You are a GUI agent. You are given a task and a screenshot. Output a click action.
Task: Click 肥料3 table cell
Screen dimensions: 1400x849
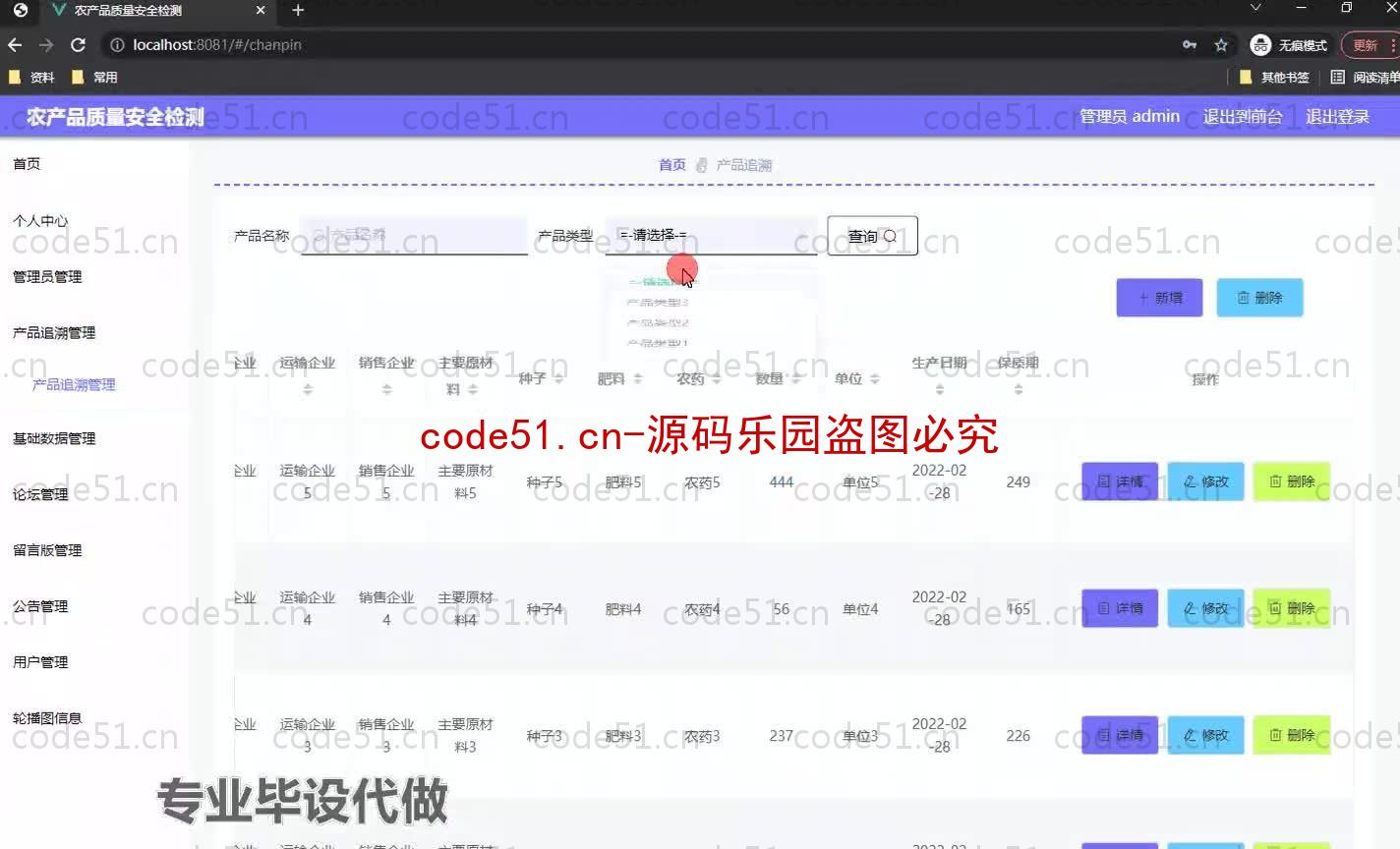[623, 736]
